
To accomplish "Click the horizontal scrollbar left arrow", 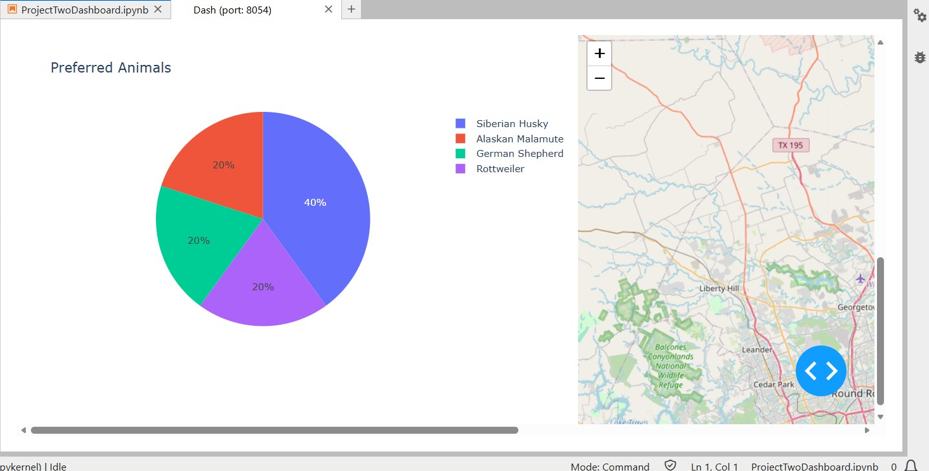I will [x=23, y=430].
